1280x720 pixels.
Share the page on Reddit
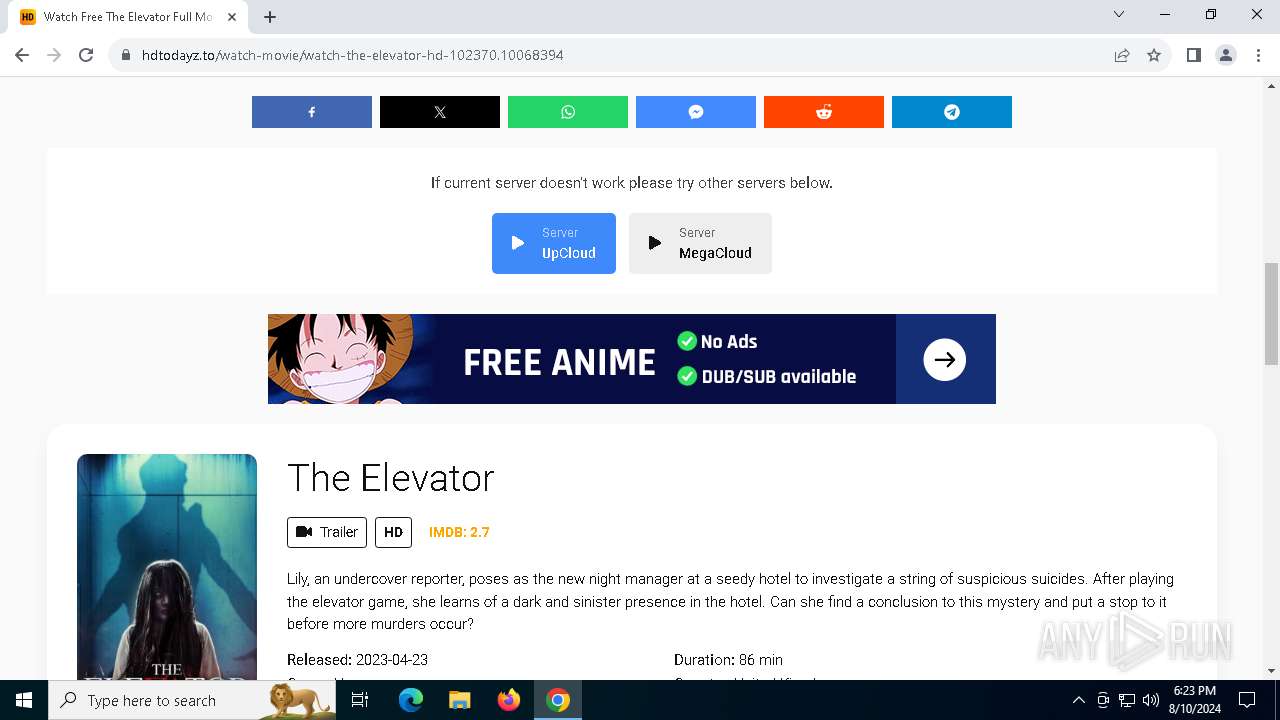[x=824, y=112]
